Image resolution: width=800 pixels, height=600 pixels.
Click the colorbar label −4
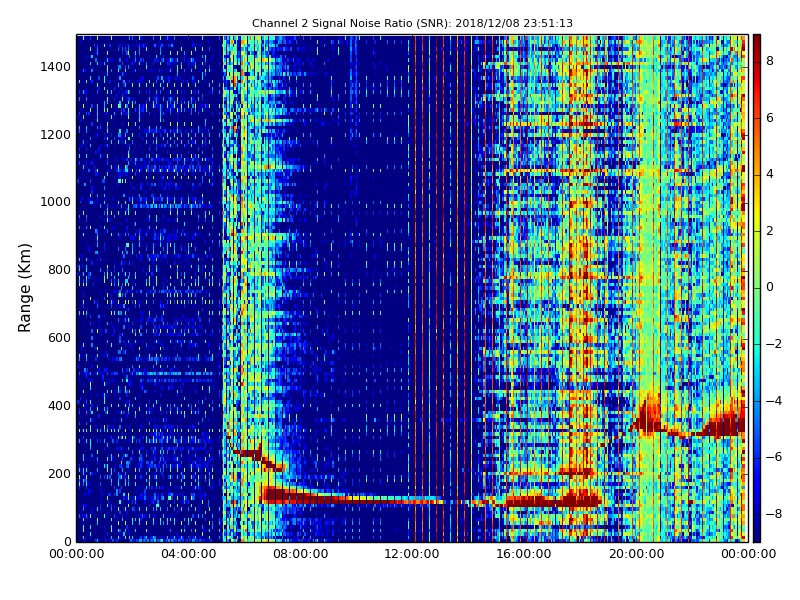(x=773, y=401)
